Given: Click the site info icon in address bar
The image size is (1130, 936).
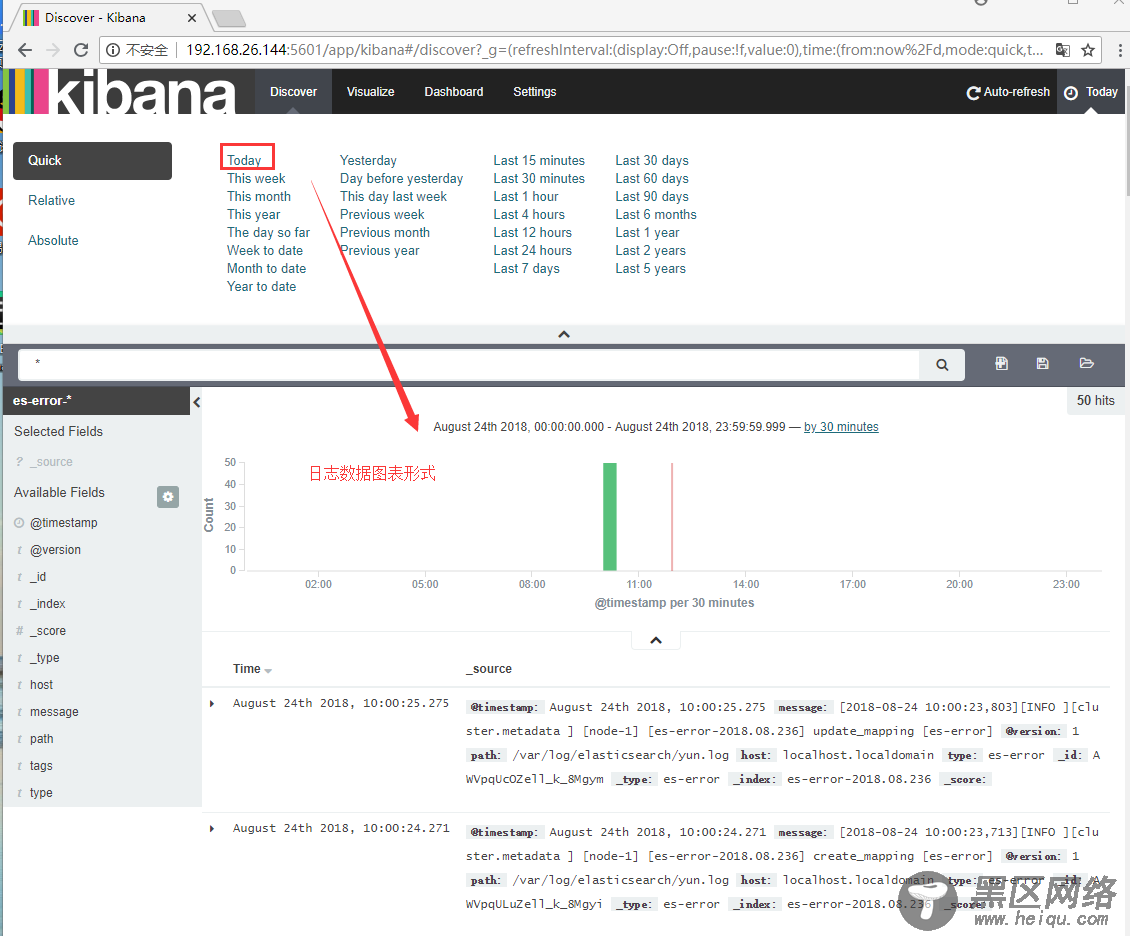Looking at the screenshot, I should coord(113,50).
